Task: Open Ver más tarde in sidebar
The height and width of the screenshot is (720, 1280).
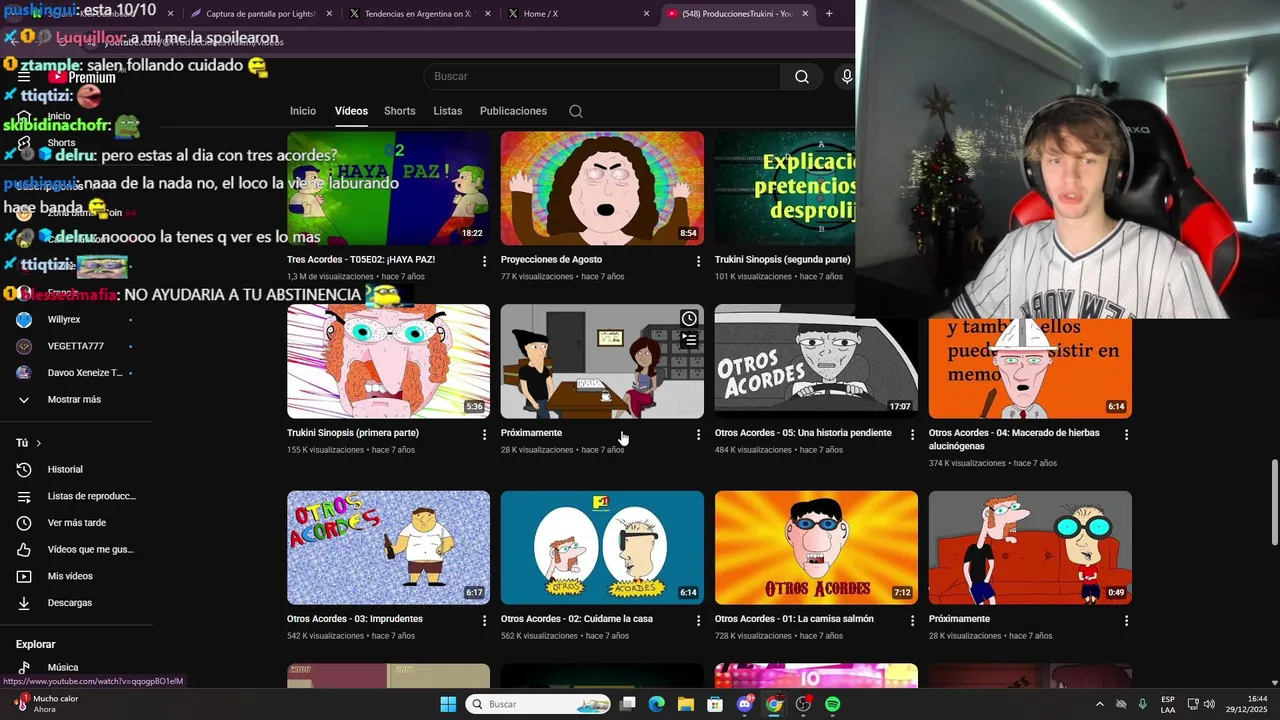Action: pos(77,523)
